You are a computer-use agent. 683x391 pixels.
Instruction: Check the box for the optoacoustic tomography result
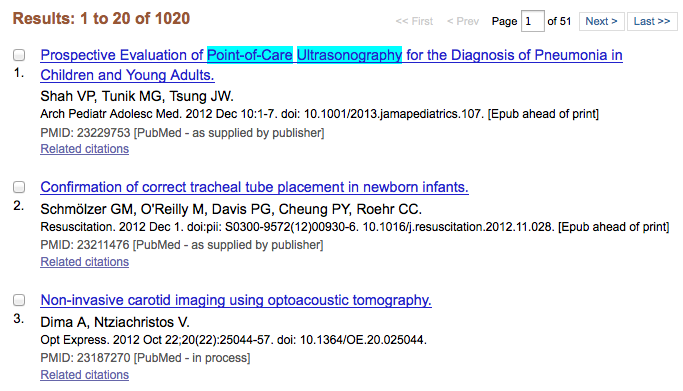coord(19,300)
